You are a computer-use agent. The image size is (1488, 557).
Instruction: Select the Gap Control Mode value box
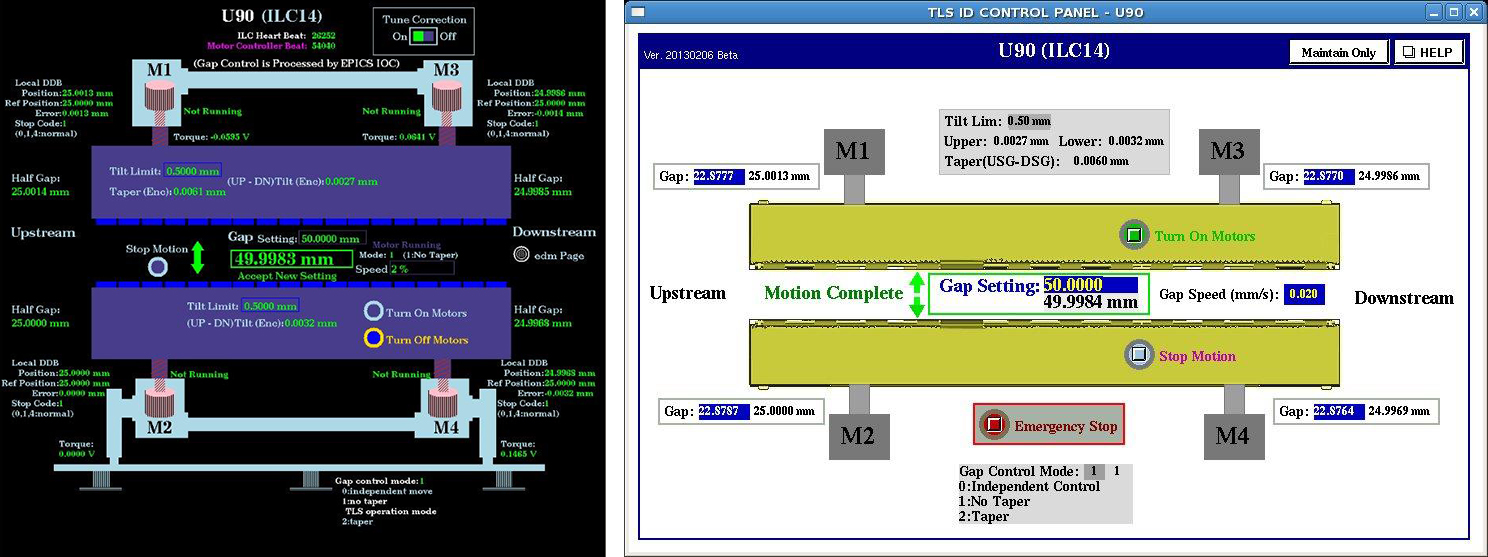coord(1094,471)
